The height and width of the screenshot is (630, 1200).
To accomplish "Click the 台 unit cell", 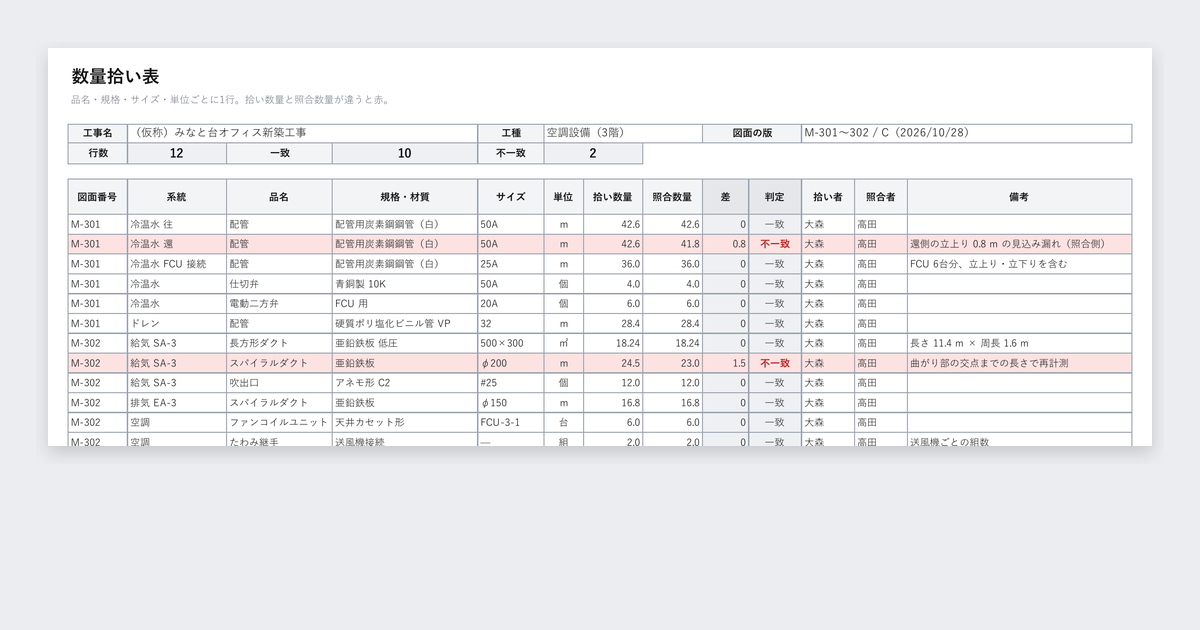I will pos(564,423).
